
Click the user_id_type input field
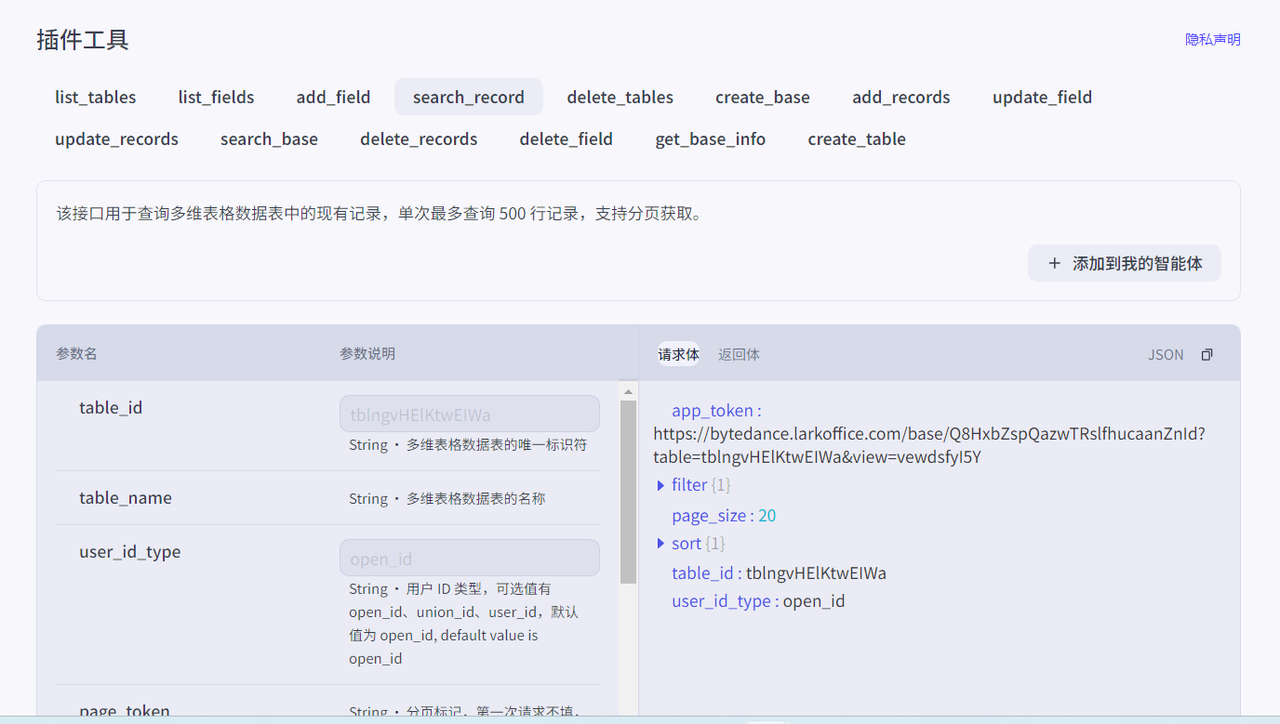coord(469,558)
